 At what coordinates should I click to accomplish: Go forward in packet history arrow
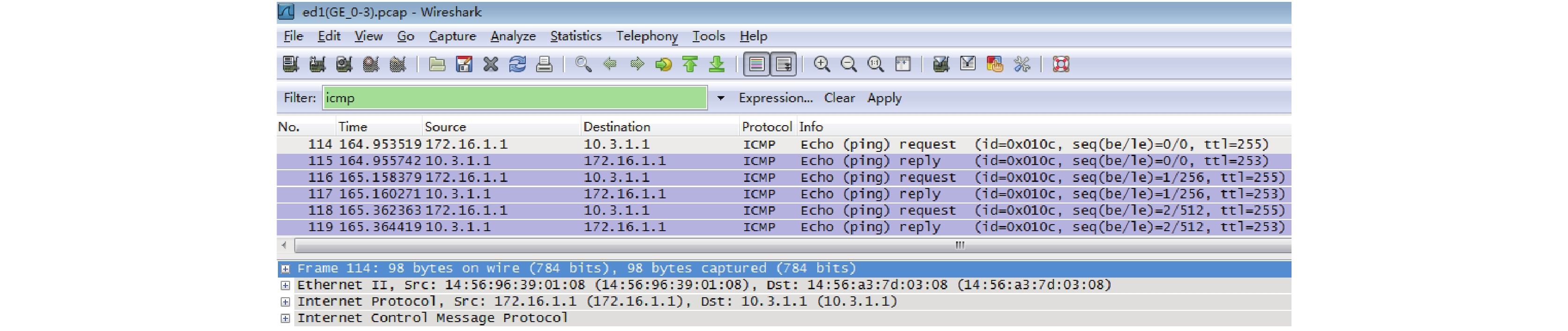637,64
